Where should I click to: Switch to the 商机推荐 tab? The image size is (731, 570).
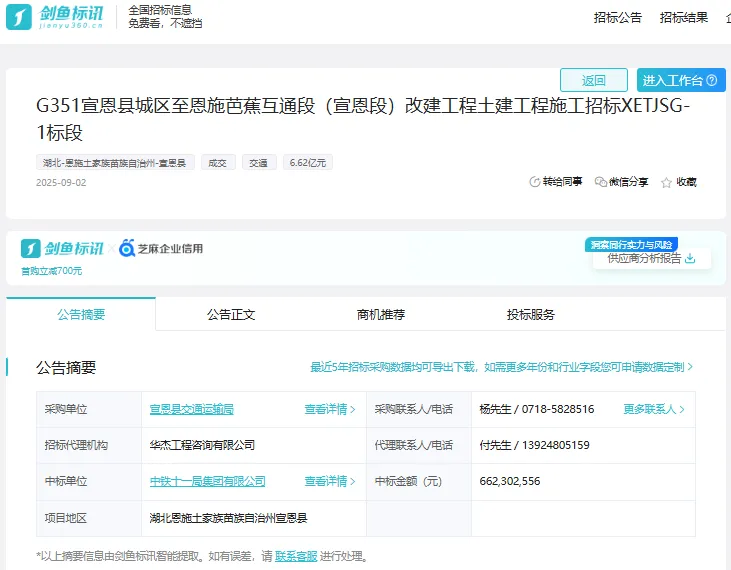pyautogui.click(x=381, y=314)
